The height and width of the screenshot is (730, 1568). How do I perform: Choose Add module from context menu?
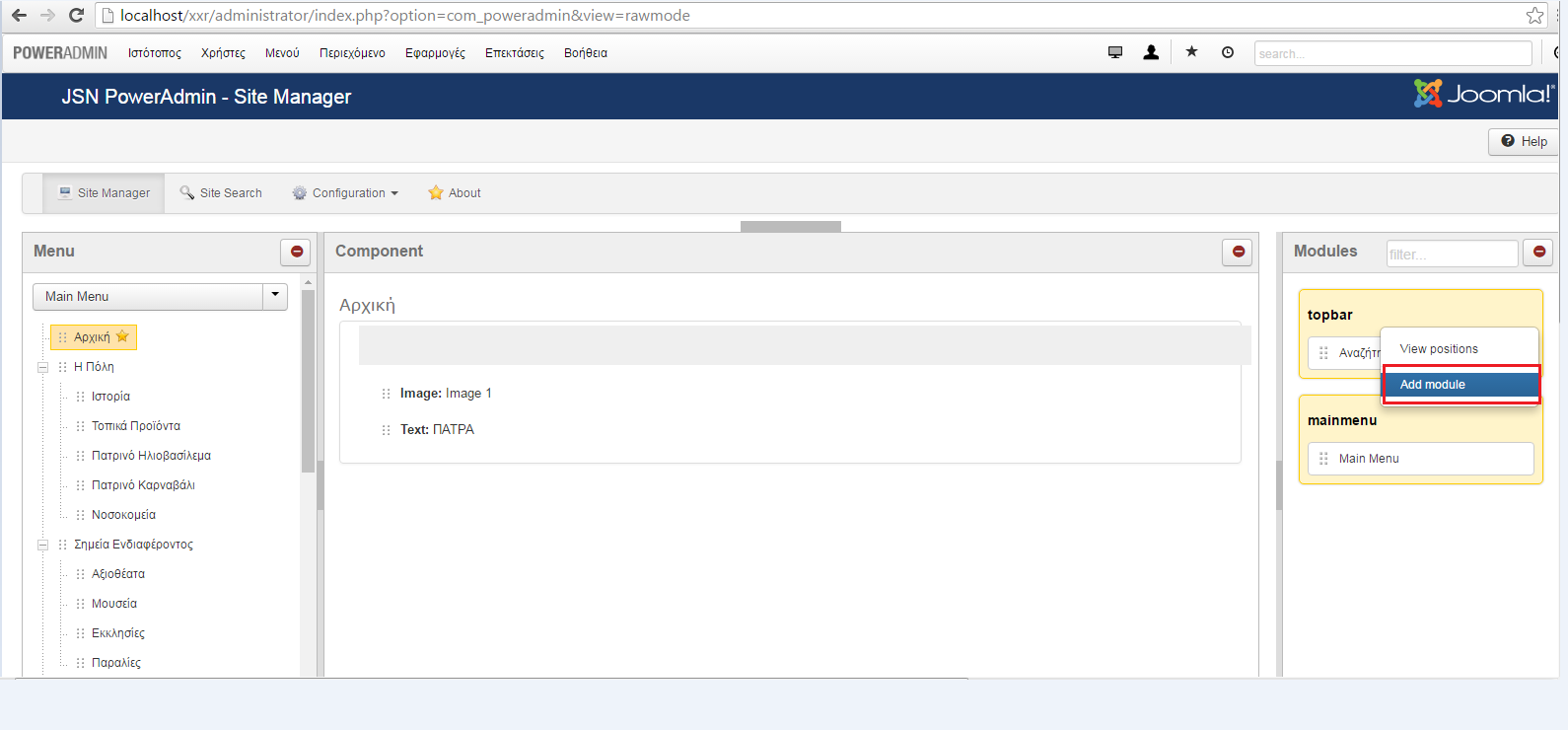tap(1461, 385)
